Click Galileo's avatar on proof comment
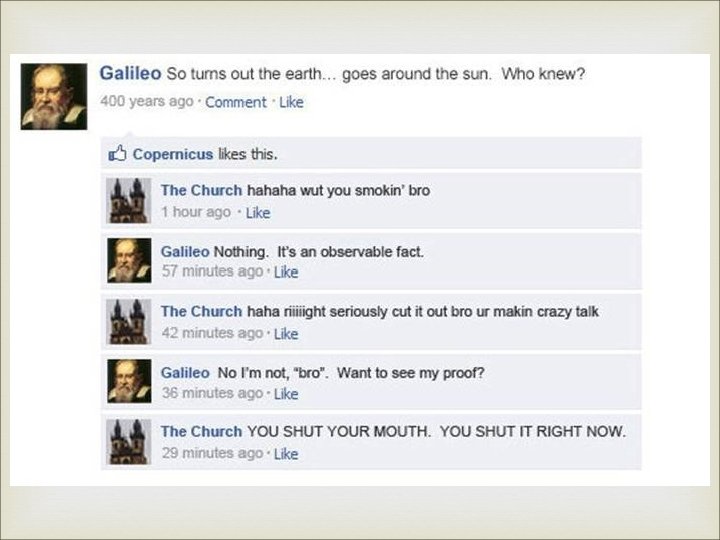The height and width of the screenshot is (540, 720). pos(129,381)
